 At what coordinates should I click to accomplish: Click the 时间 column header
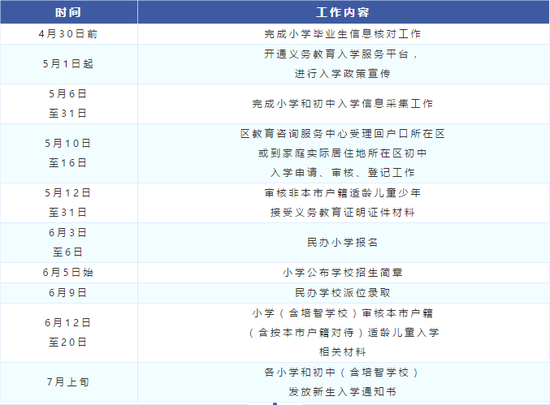click(x=68, y=12)
